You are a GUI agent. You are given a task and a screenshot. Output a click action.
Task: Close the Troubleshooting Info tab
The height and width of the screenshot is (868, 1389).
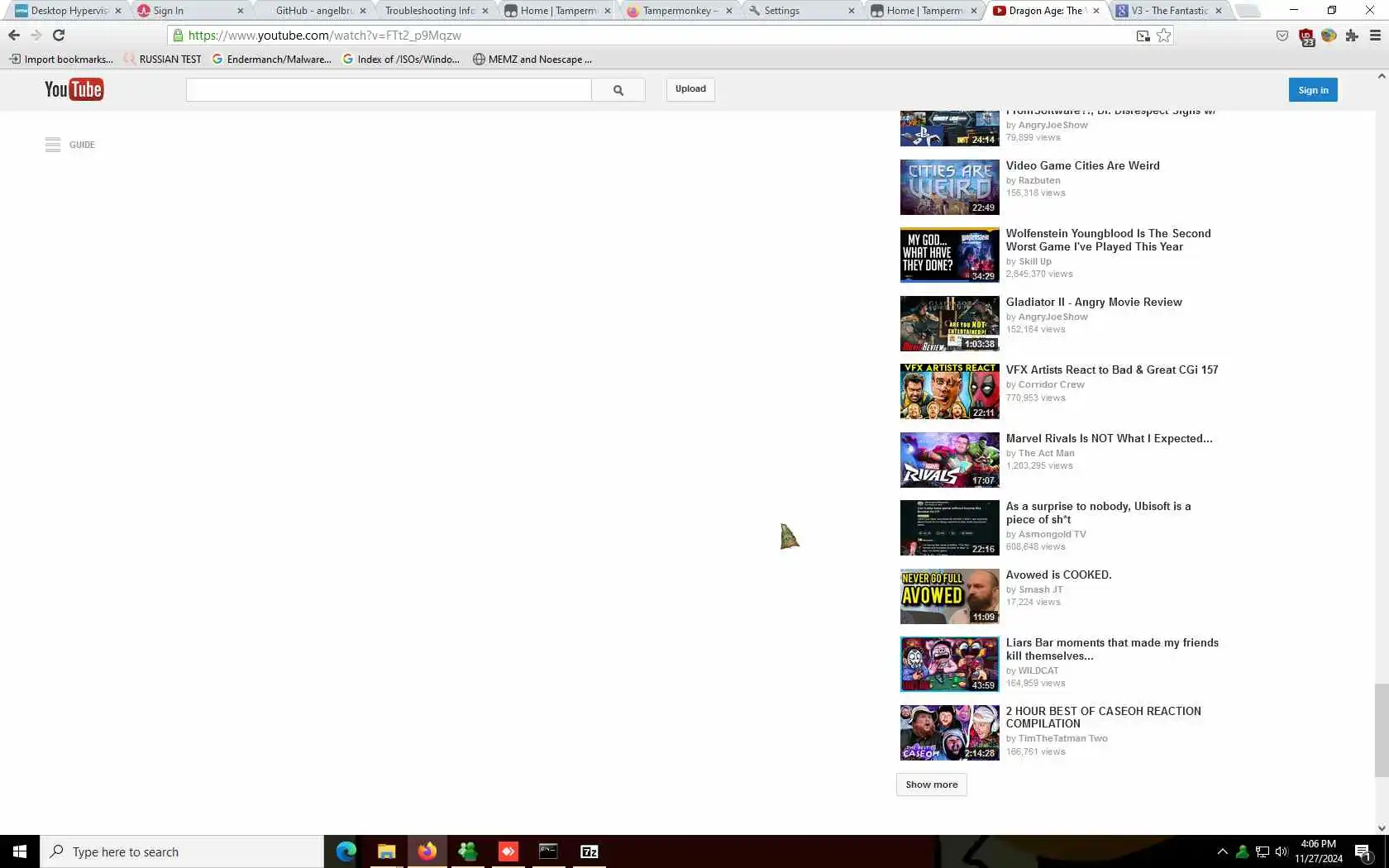(x=485, y=11)
